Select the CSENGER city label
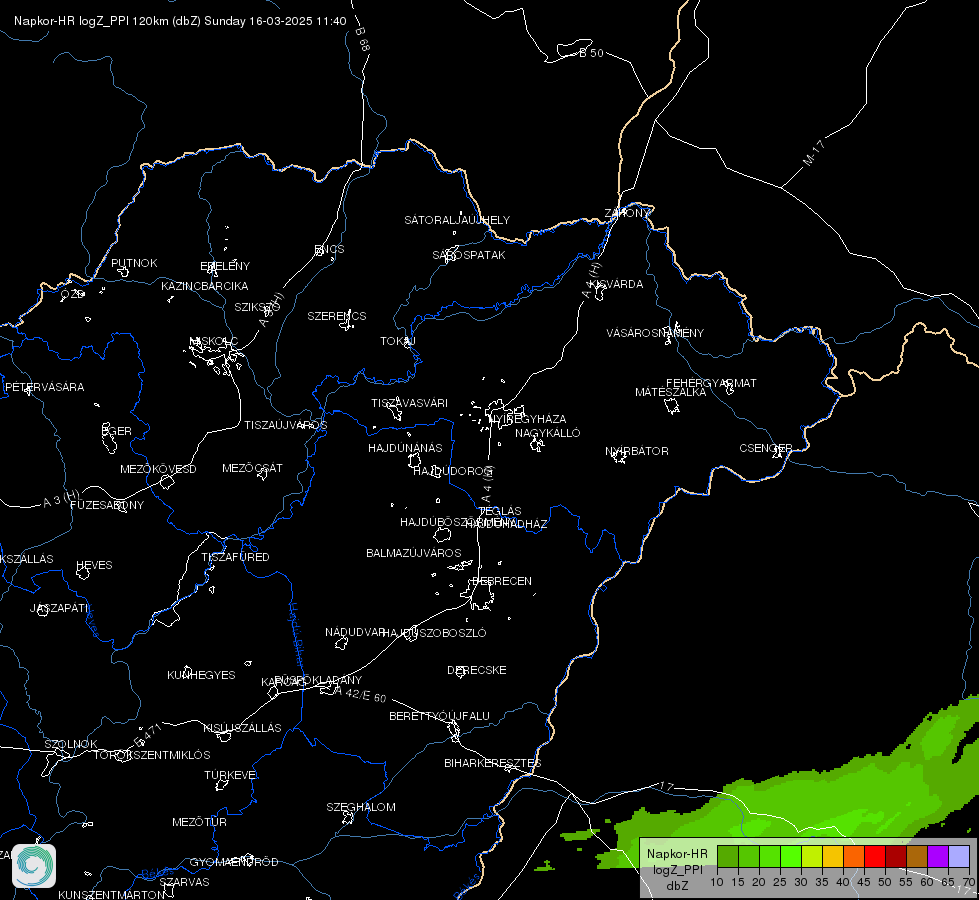This screenshot has height=900, width=979. pyautogui.click(x=766, y=448)
